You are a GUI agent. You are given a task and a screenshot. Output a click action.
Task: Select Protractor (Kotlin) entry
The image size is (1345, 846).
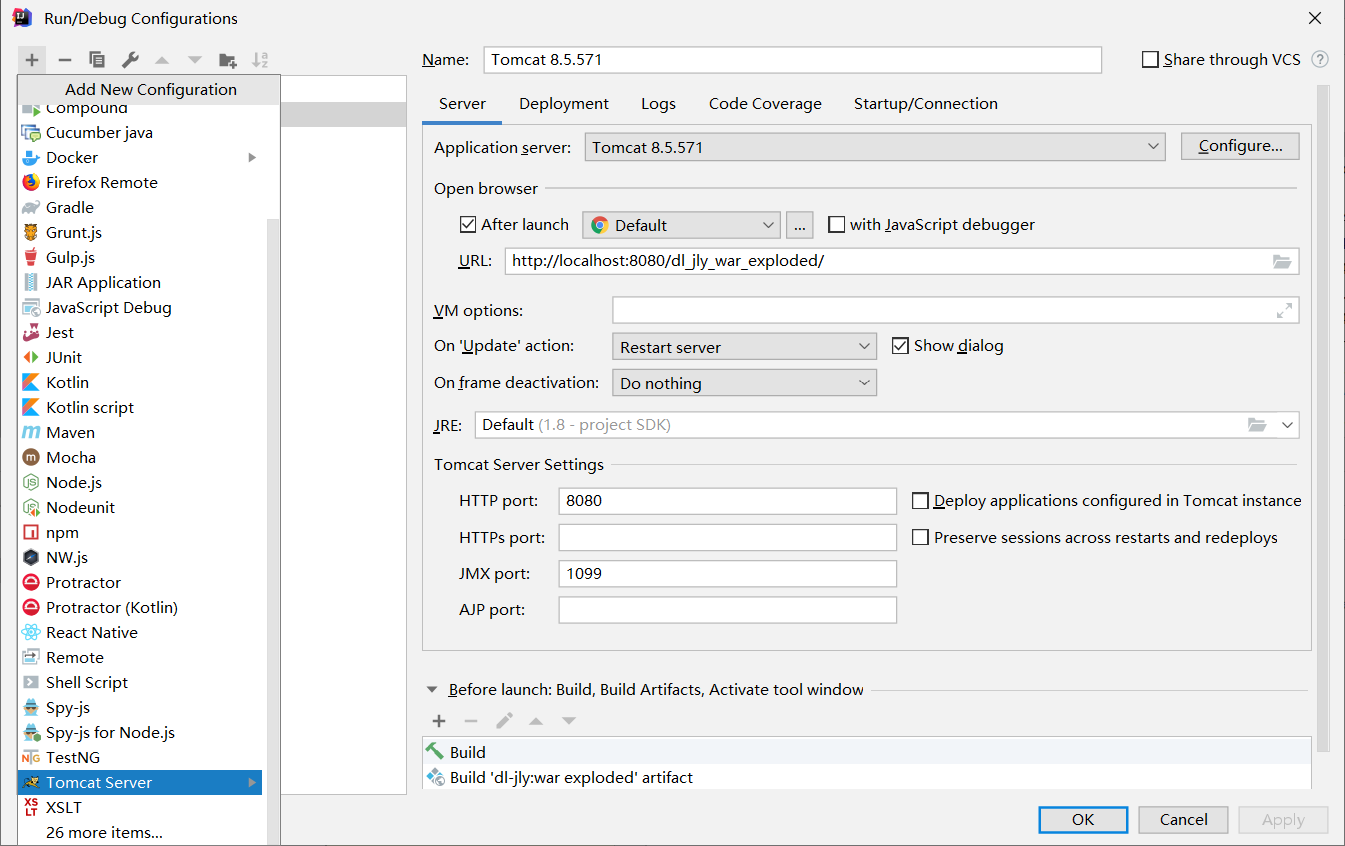tap(140, 607)
